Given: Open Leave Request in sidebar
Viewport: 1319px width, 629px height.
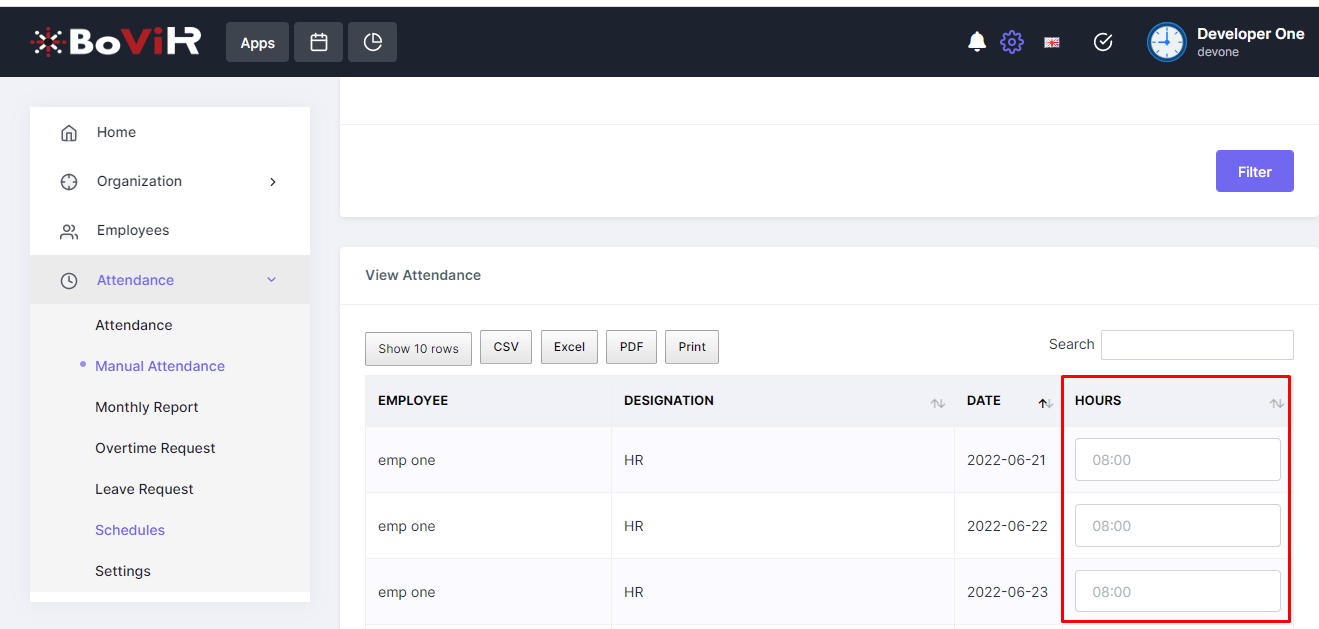Looking at the screenshot, I should 144,489.
